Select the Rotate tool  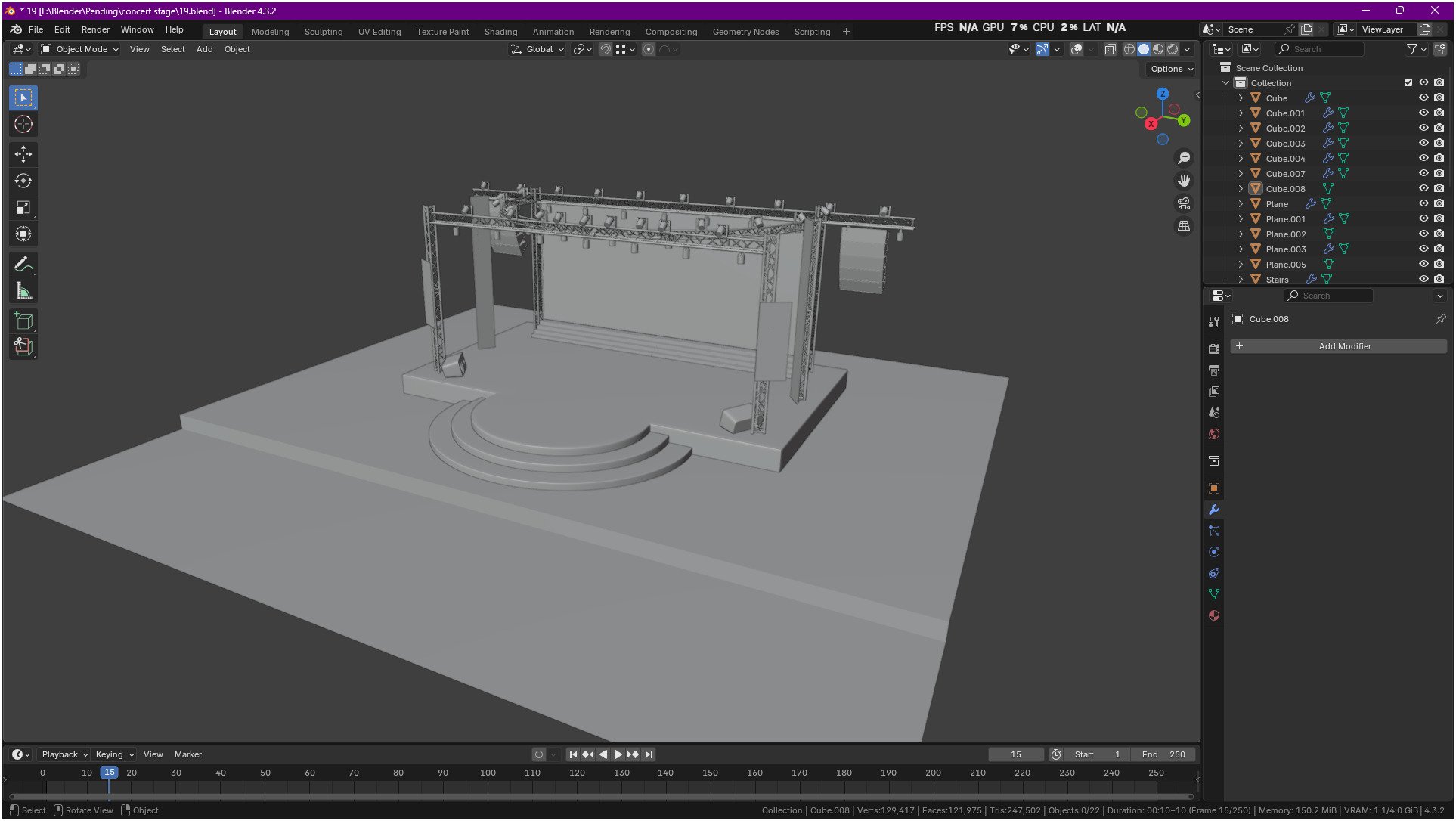pos(23,181)
